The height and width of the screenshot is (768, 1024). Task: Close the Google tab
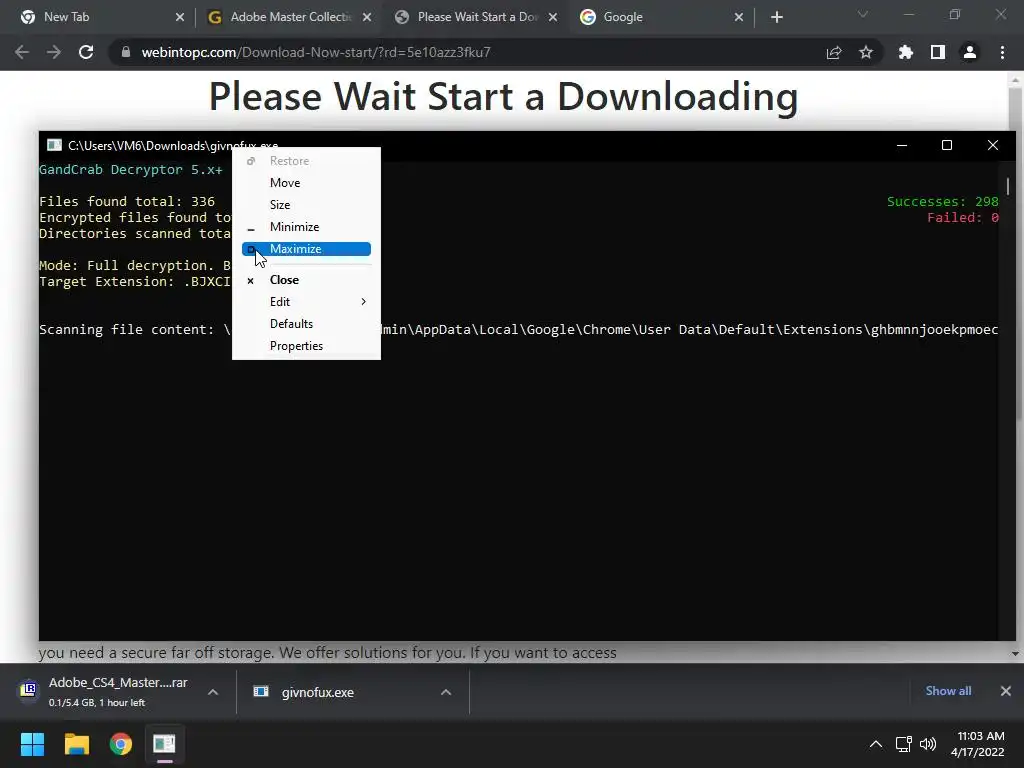(739, 17)
